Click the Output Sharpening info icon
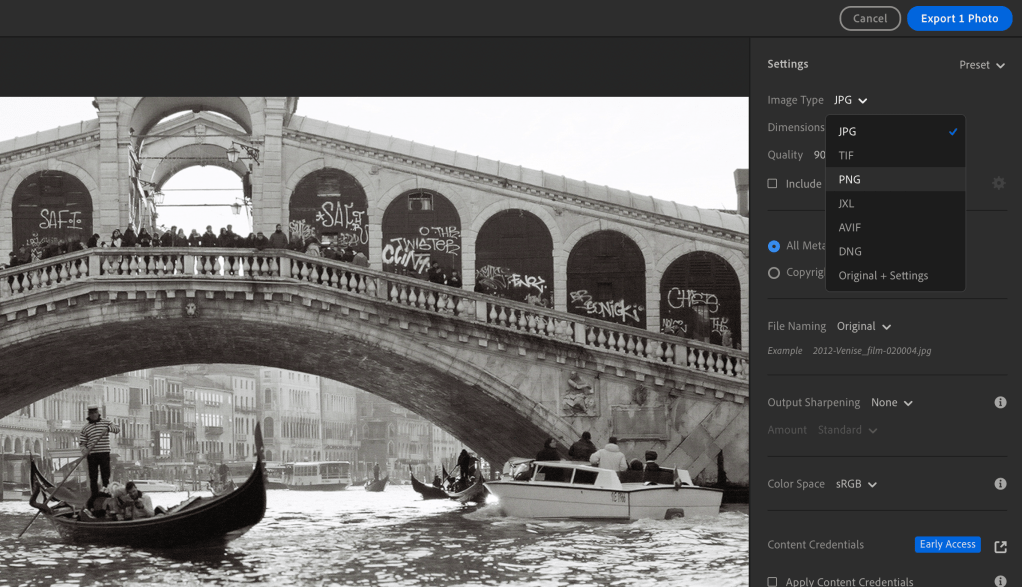Screen dimensions: 1022x587 pos(1000,403)
